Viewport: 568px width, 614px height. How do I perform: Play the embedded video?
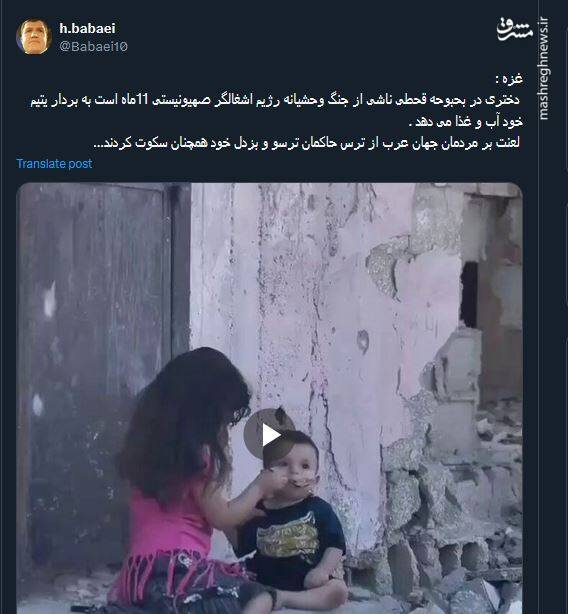coord(269,435)
